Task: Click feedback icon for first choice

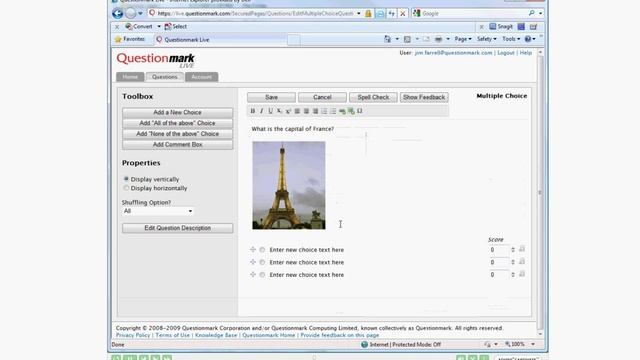Action: pos(522,249)
